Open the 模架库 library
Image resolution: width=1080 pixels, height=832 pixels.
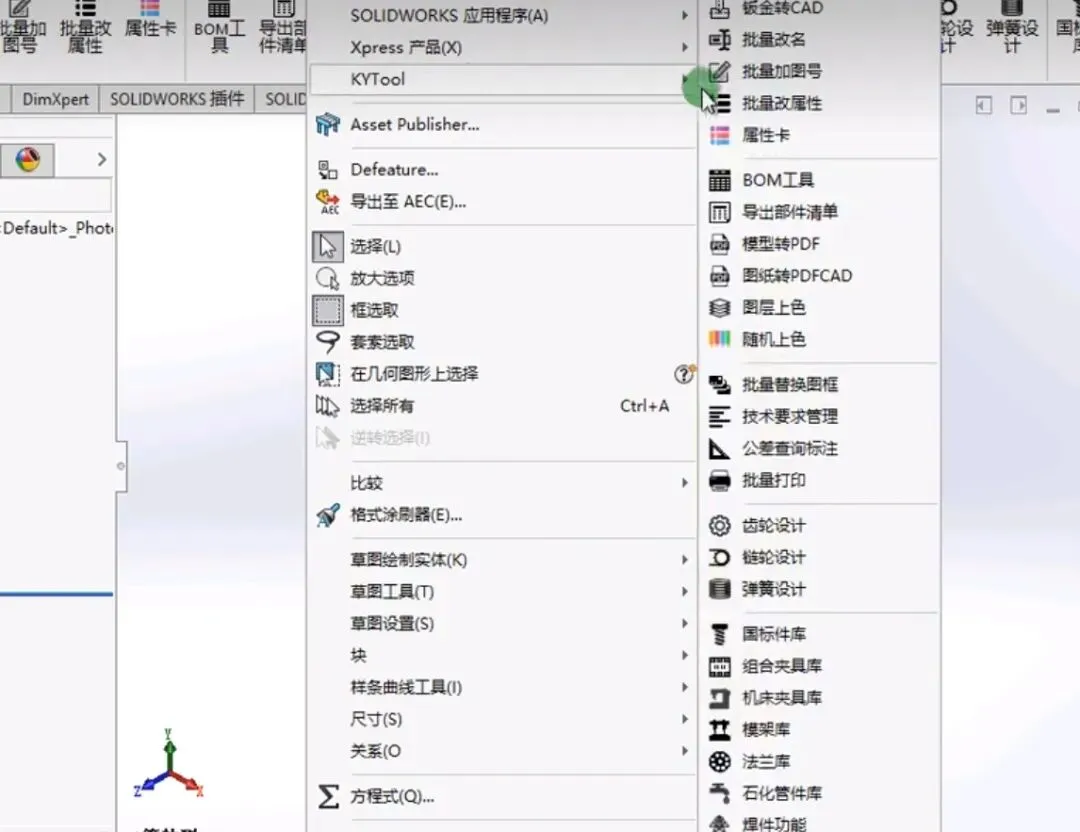tap(765, 729)
